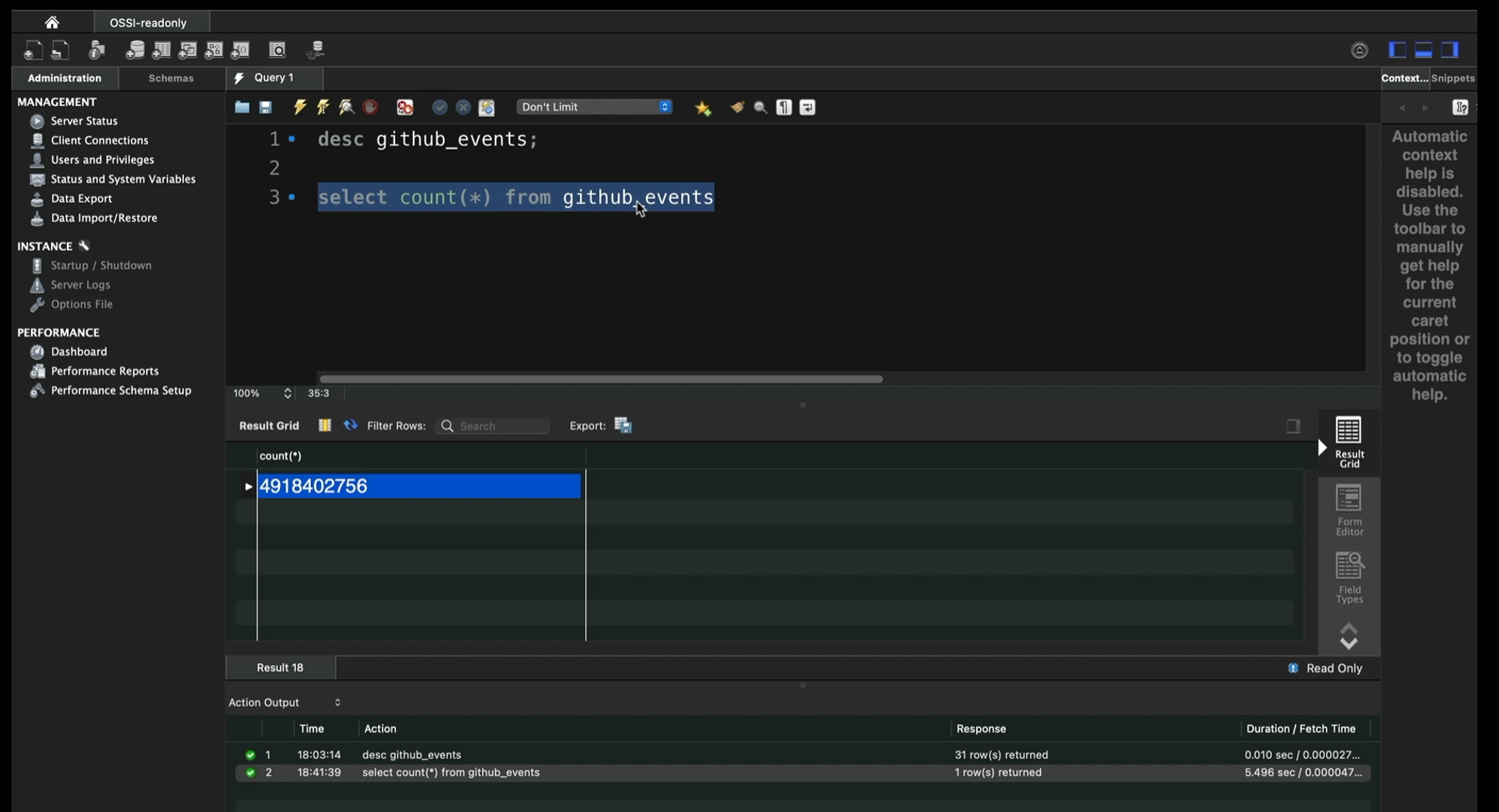
Task: Reconnect to DBMS icon
Action: [315, 50]
